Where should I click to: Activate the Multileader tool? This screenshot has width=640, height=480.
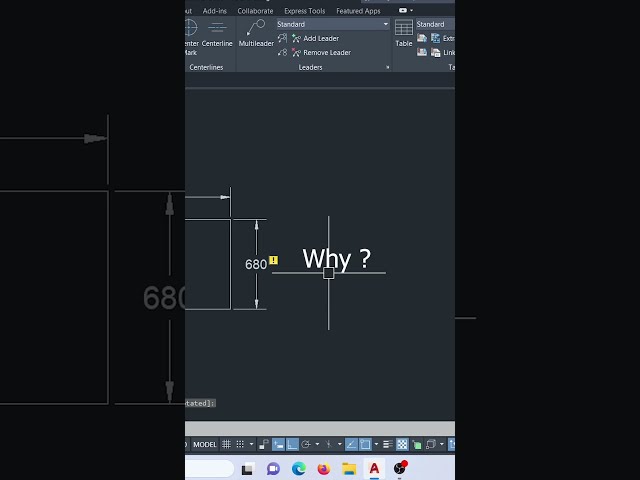256,33
